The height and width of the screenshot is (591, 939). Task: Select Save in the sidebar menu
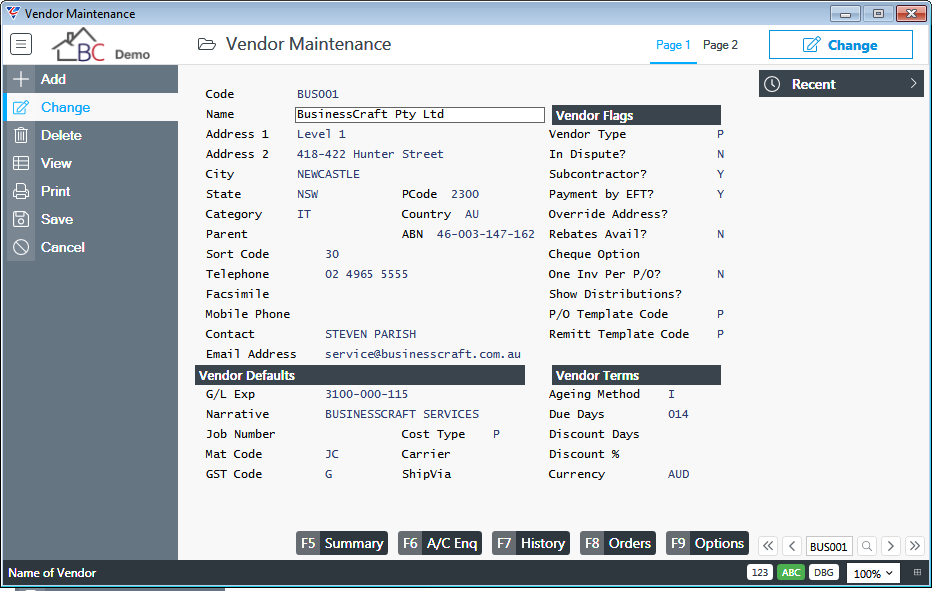(x=91, y=219)
